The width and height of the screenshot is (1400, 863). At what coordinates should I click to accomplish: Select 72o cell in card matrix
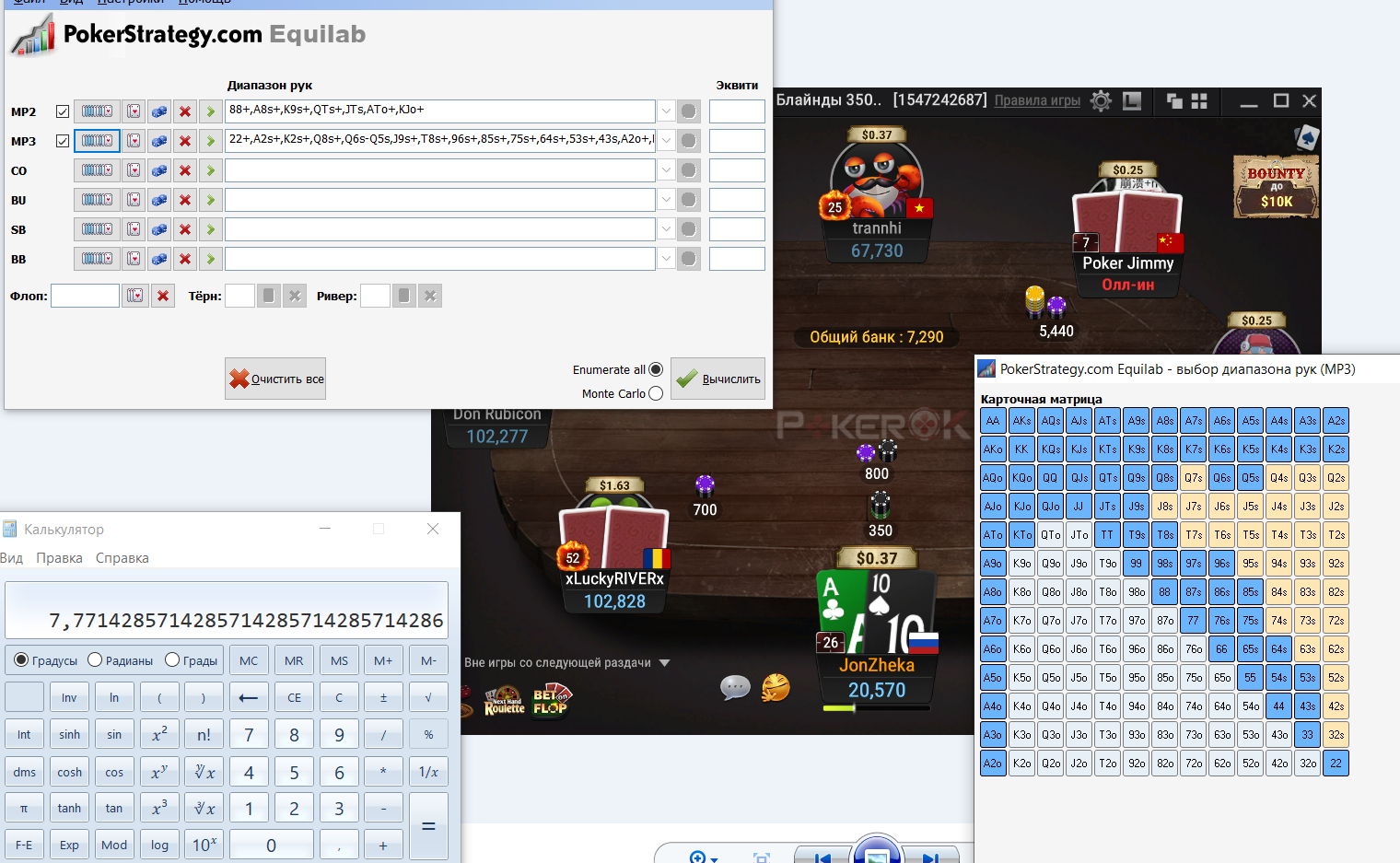tap(1194, 764)
